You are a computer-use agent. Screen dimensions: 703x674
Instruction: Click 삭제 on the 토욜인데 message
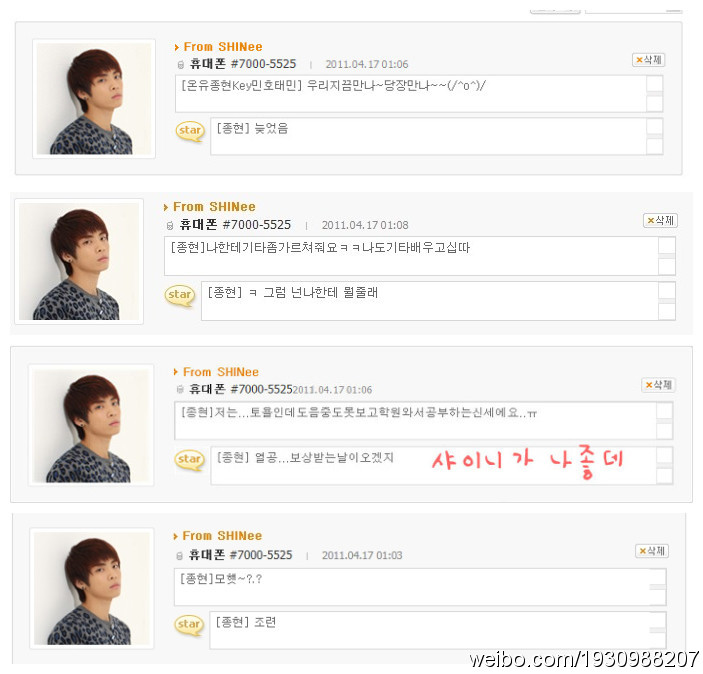coord(658,385)
